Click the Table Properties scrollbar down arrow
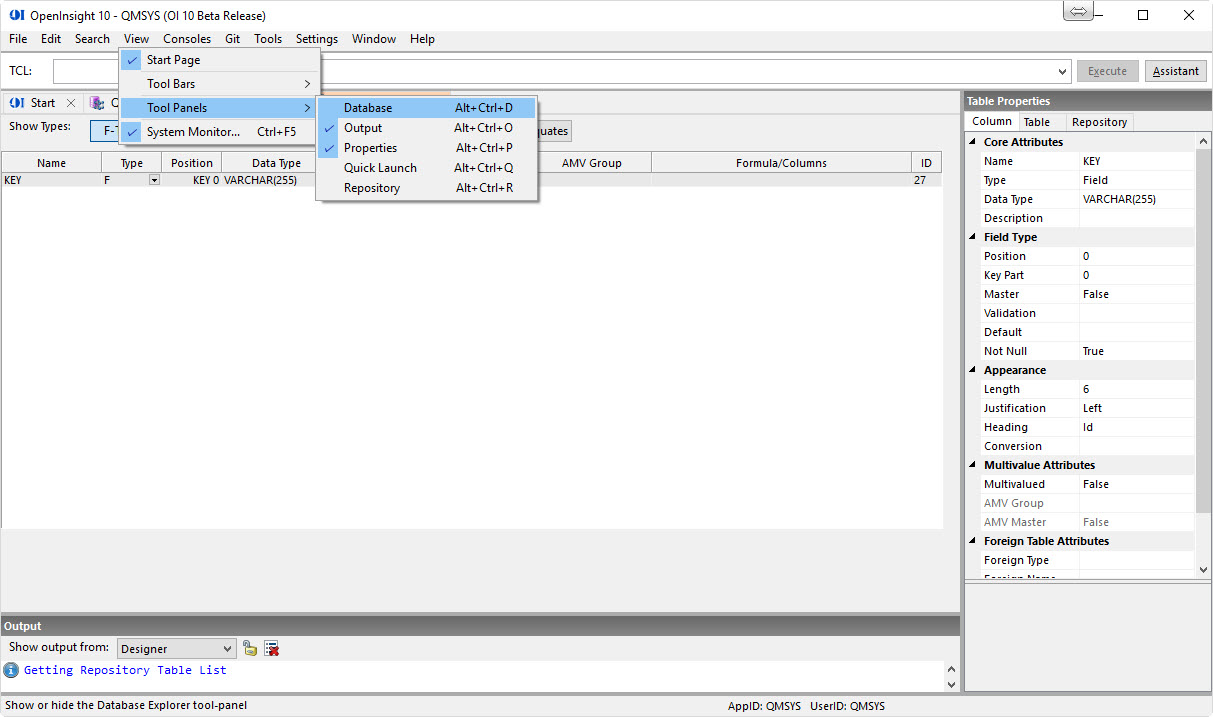1213x717 pixels. click(1203, 569)
